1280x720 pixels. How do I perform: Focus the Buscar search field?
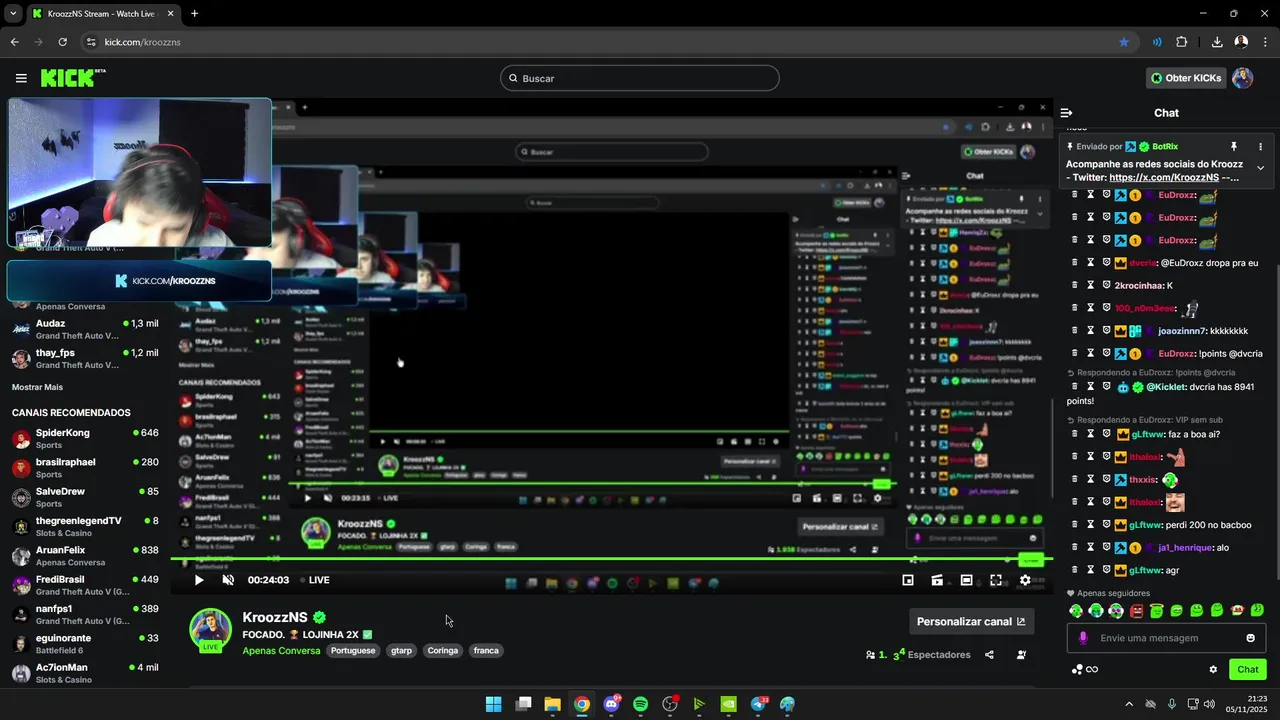(x=640, y=78)
